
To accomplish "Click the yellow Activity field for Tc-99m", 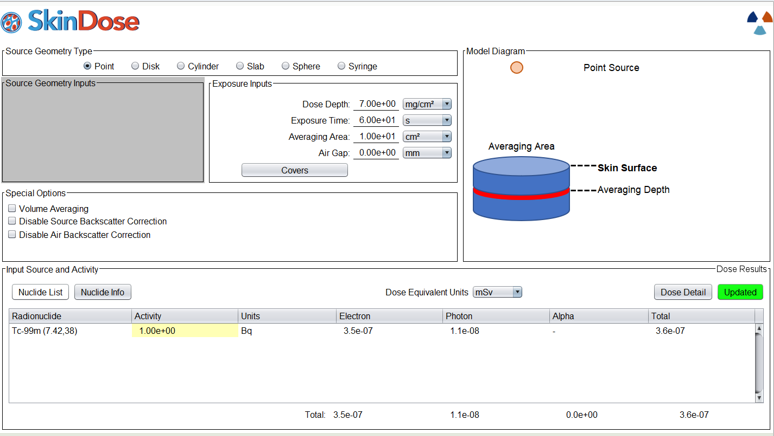I will pos(185,331).
